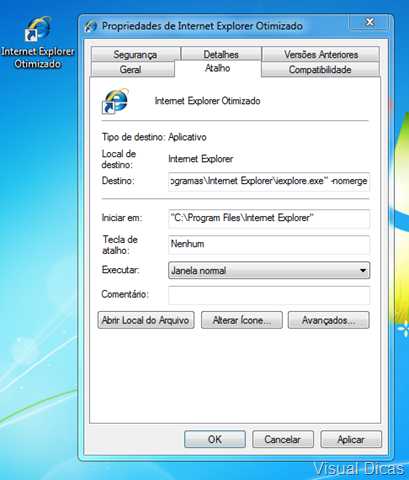The width and height of the screenshot is (409, 480).
Task: Select the Atalho tab
Action: (218, 68)
